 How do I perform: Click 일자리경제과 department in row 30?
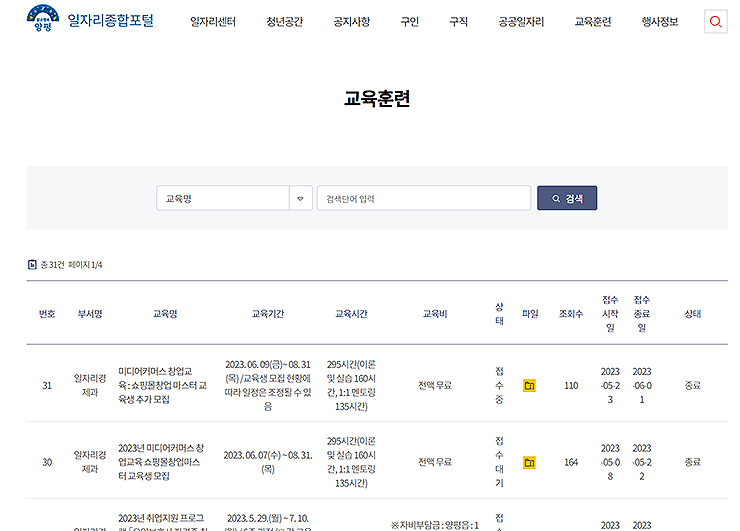(90, 463)
